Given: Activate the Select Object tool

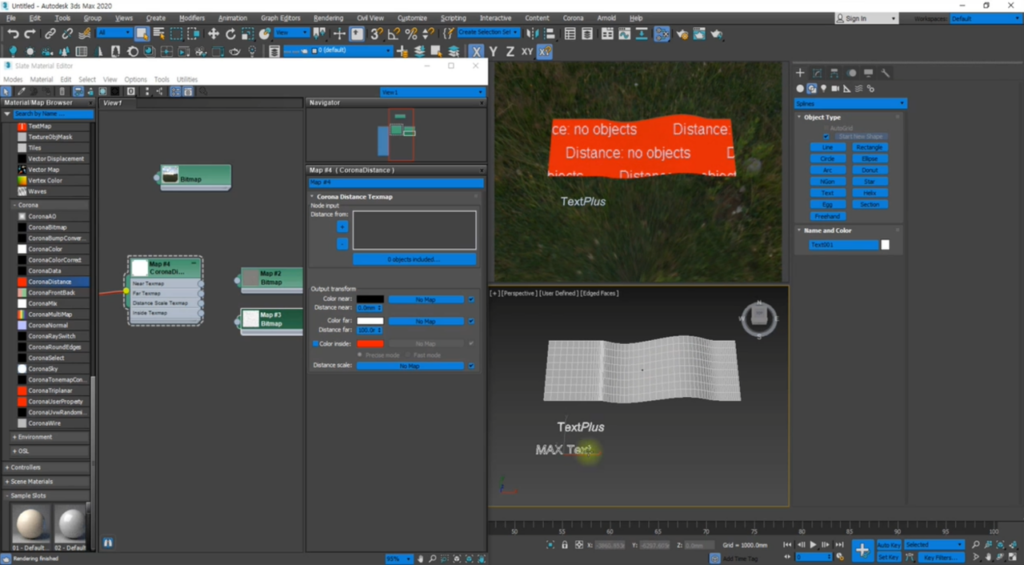Looking at the screenshot, I should click(142, 34).
